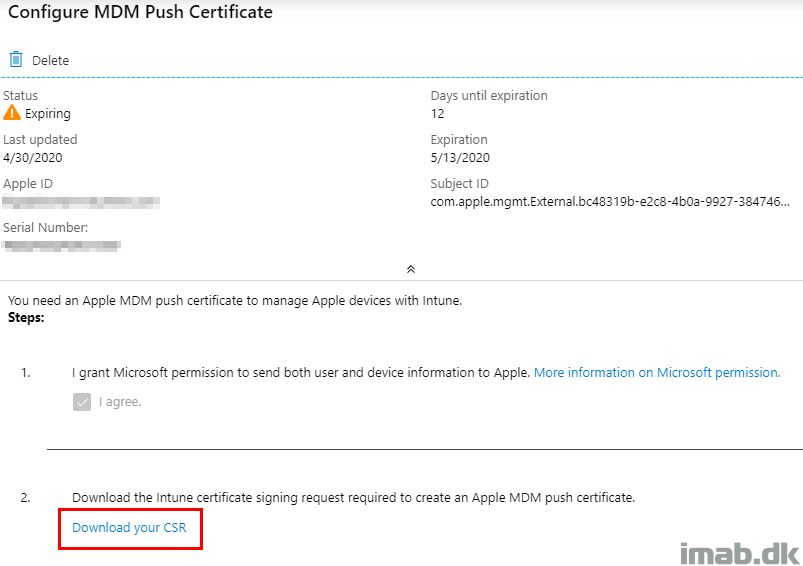Click the blurred Apple ID value
This screenshot has height=566, width=803.
[80, 201]
